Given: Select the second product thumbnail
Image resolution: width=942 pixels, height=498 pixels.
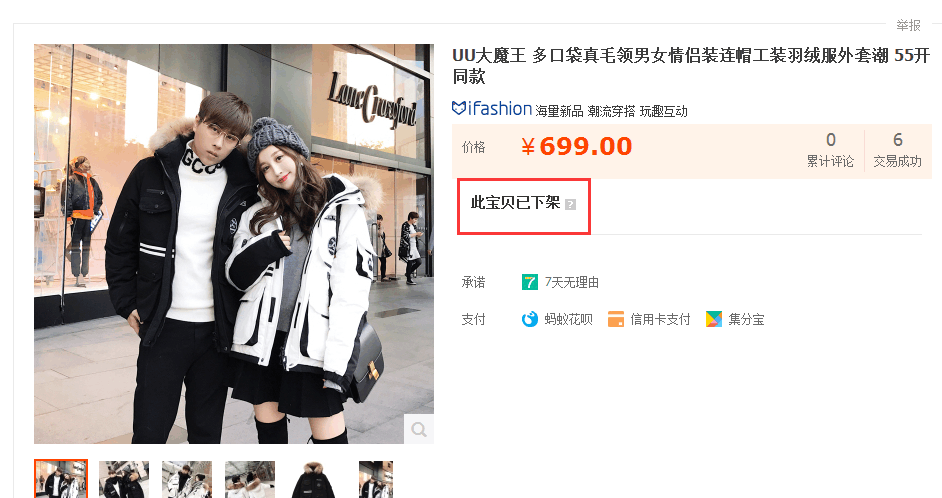Looking at the screenshot, I should [x=124, y=479].
